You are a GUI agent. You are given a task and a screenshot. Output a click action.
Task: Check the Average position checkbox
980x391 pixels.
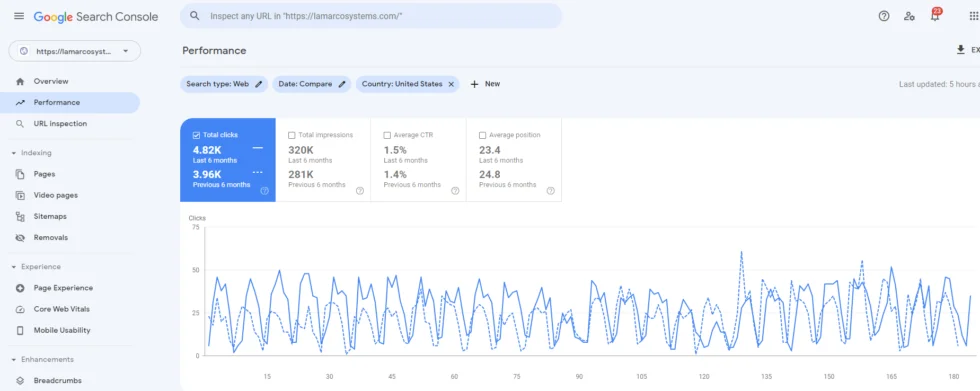click(482, 135)
